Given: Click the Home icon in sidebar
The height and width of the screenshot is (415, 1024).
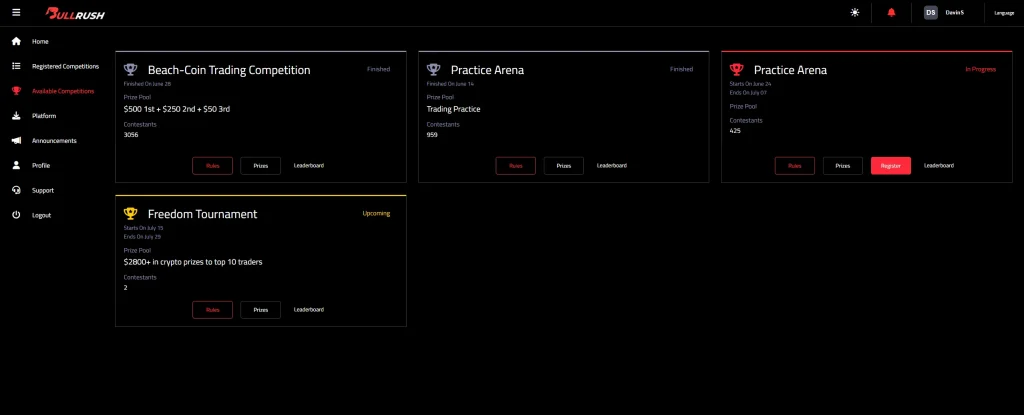Looking at the screenshot, I should pos(16,41).
